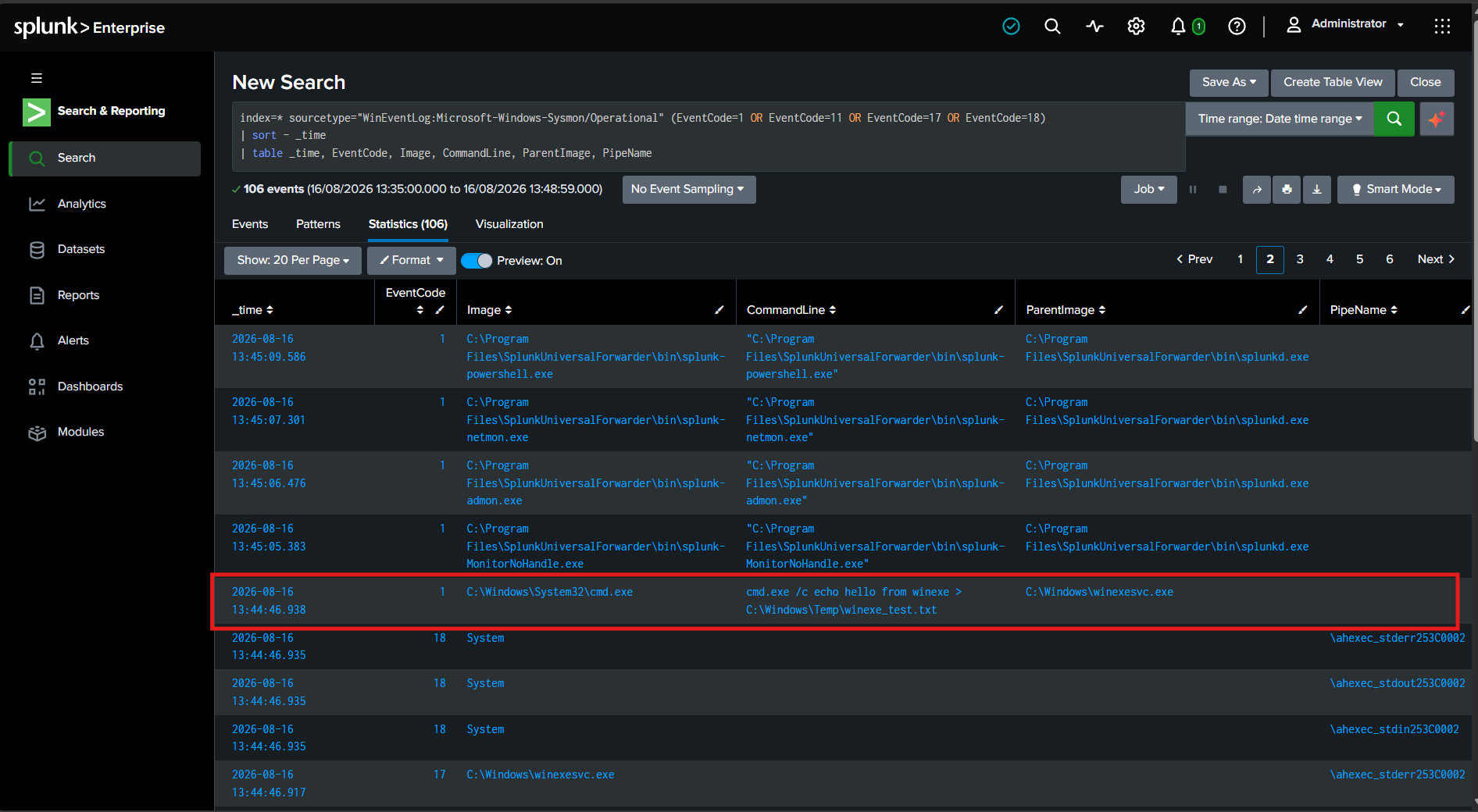
Task: Open the activity pulse icon
Action: [x=1094, y=27]
